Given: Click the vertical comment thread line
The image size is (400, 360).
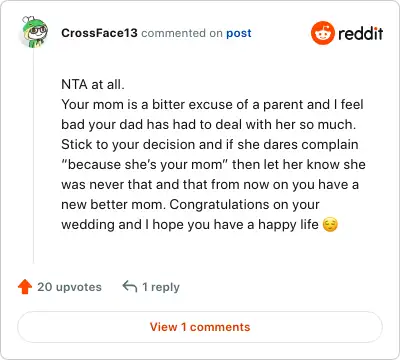Looking at the screenshot, I should [34, 155].
